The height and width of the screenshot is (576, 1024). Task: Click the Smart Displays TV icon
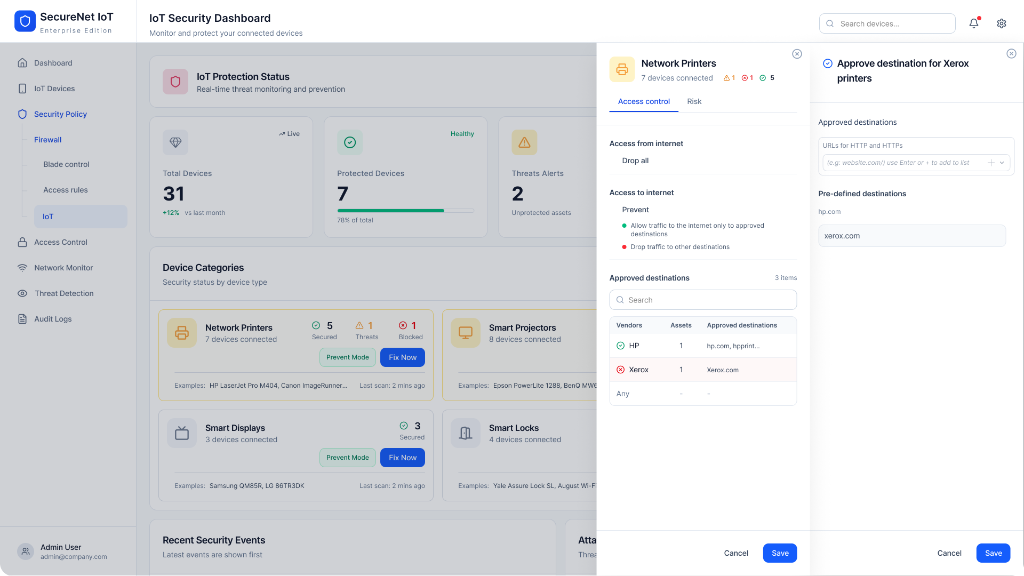(x=182, y=433)
